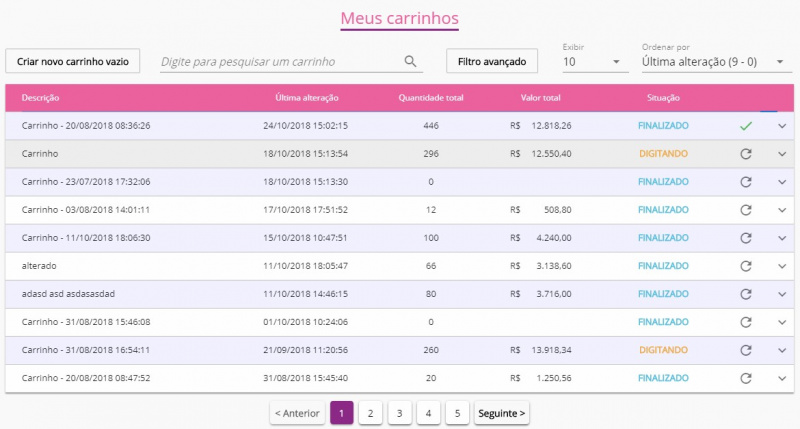The image size is (800, 429).
Task: Click the Valor total column header
Action: click(540, 97)
